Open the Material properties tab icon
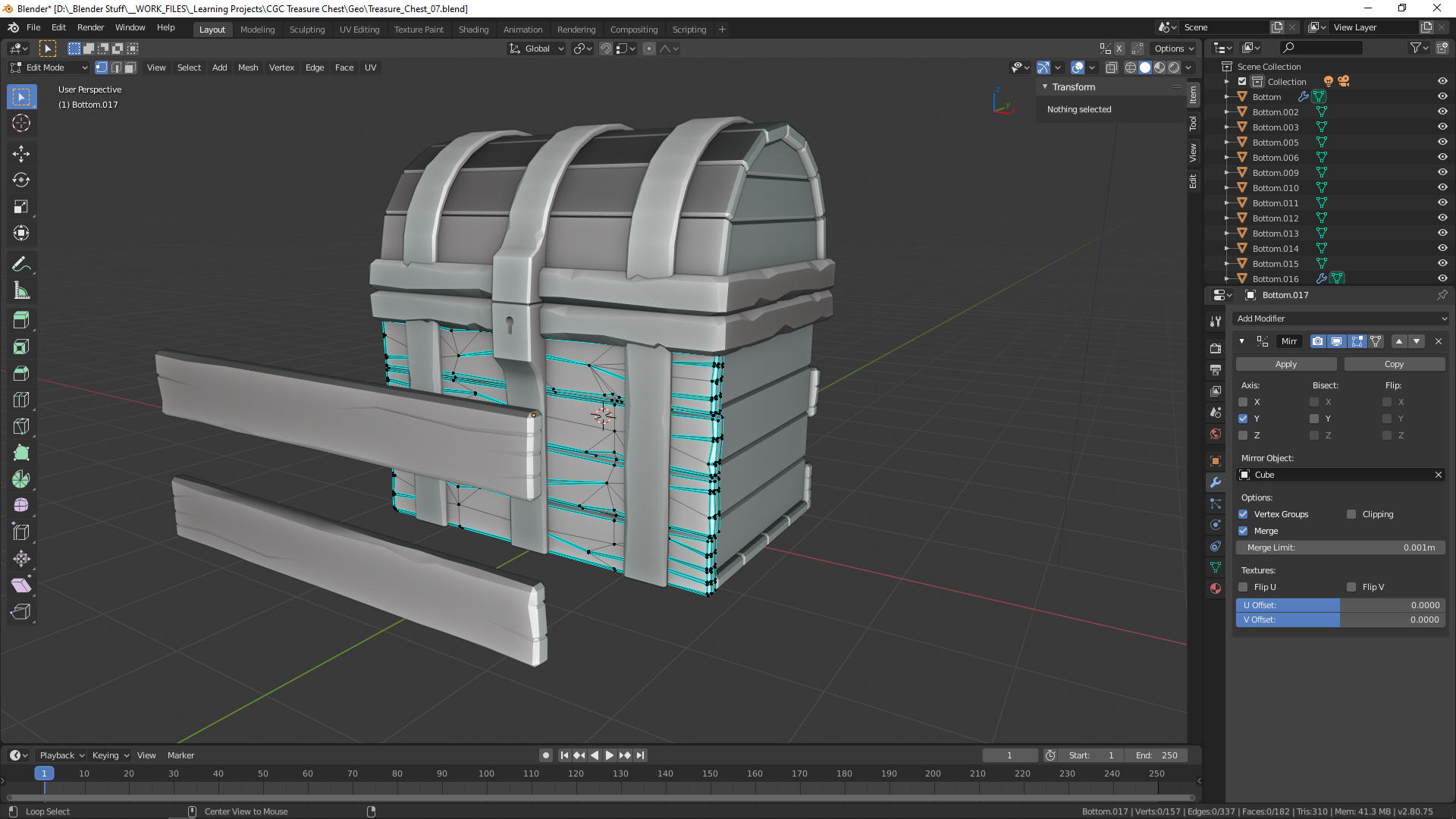 (1216, 588)
